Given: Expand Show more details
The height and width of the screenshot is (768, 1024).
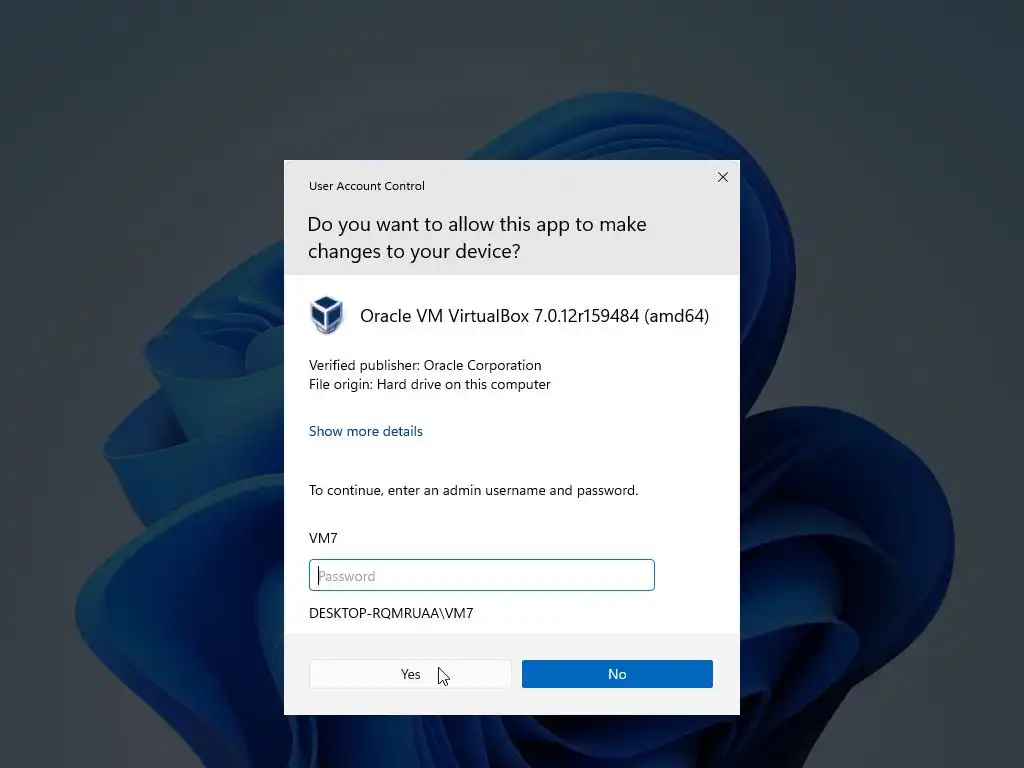Looking at the screenshot, I should (366, 431).
